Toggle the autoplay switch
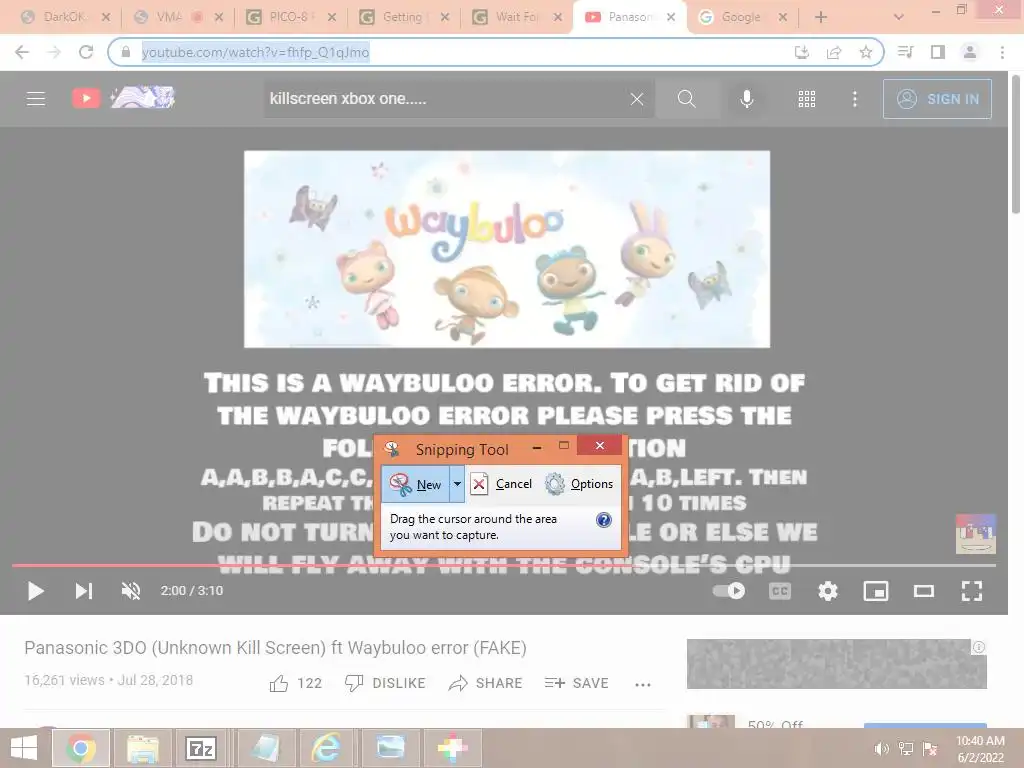This screenshot has height=768, width=1024. coord(729,591)
